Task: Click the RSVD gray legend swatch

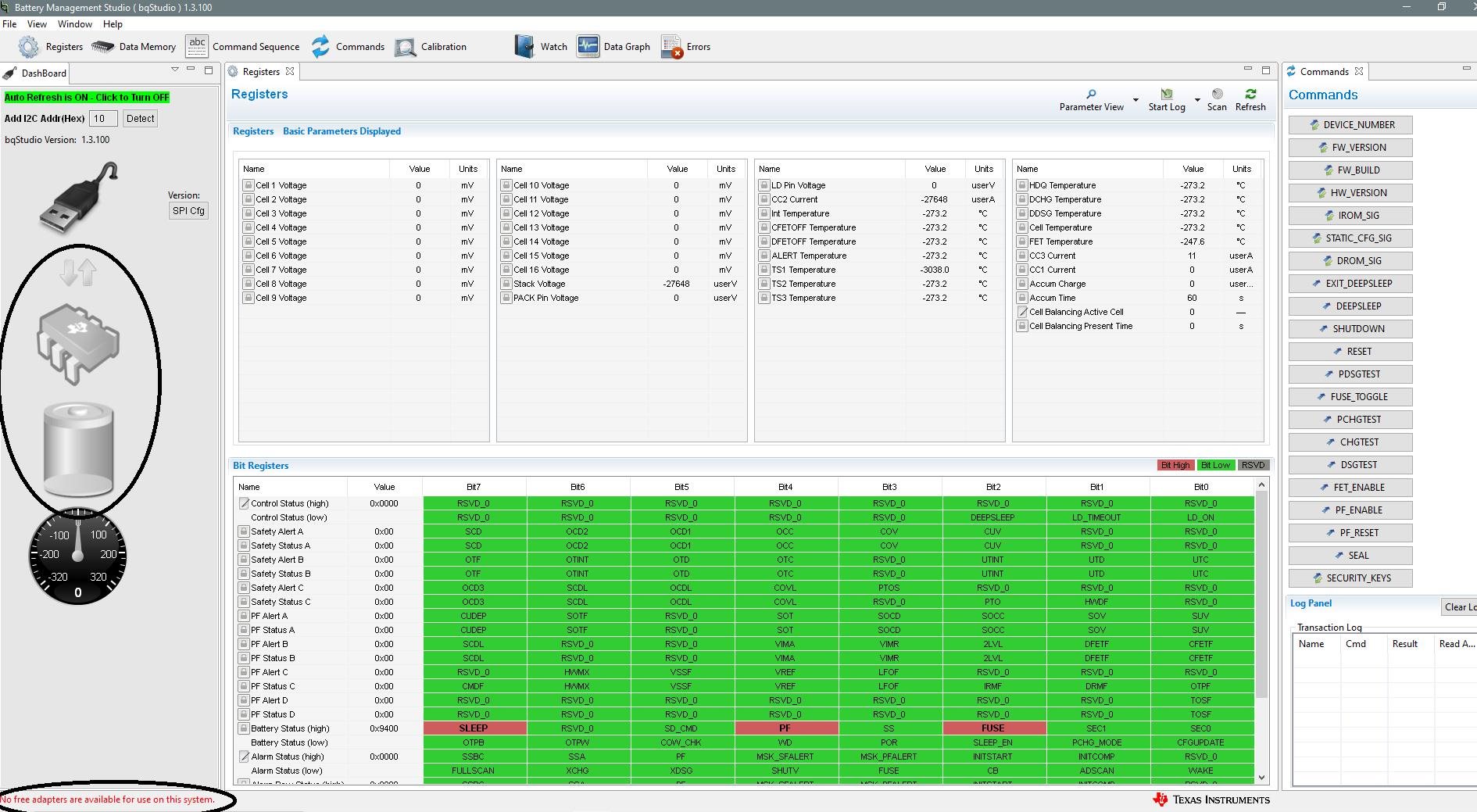Action: 1253,465
